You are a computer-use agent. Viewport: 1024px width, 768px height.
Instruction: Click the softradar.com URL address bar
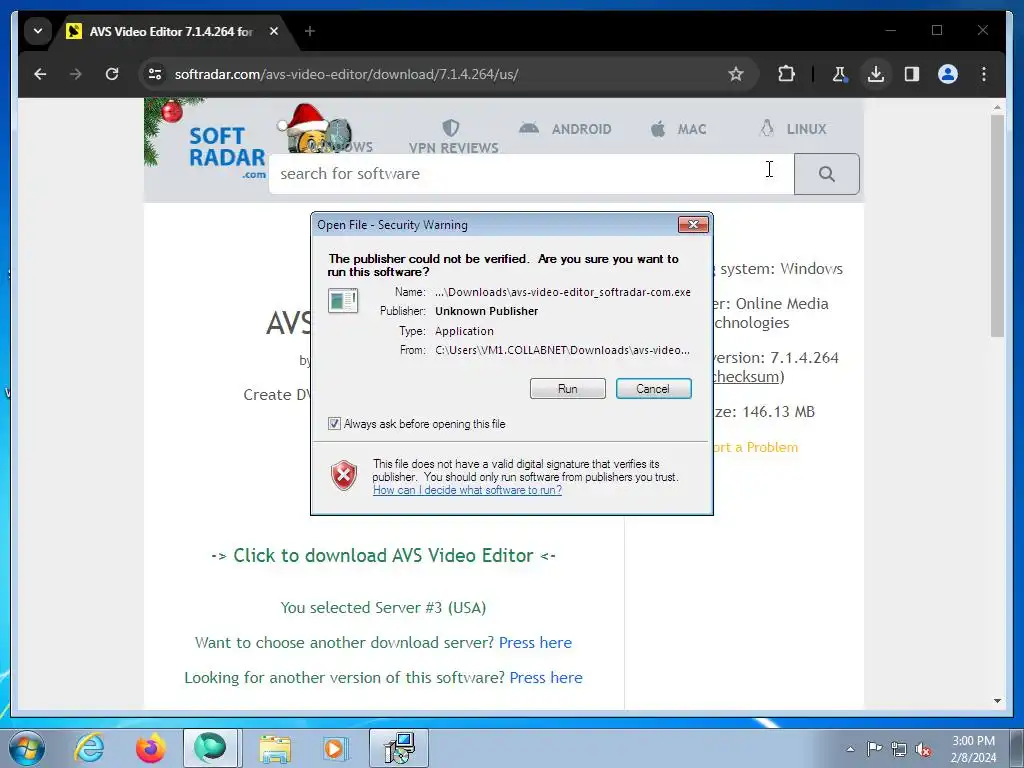346,74
